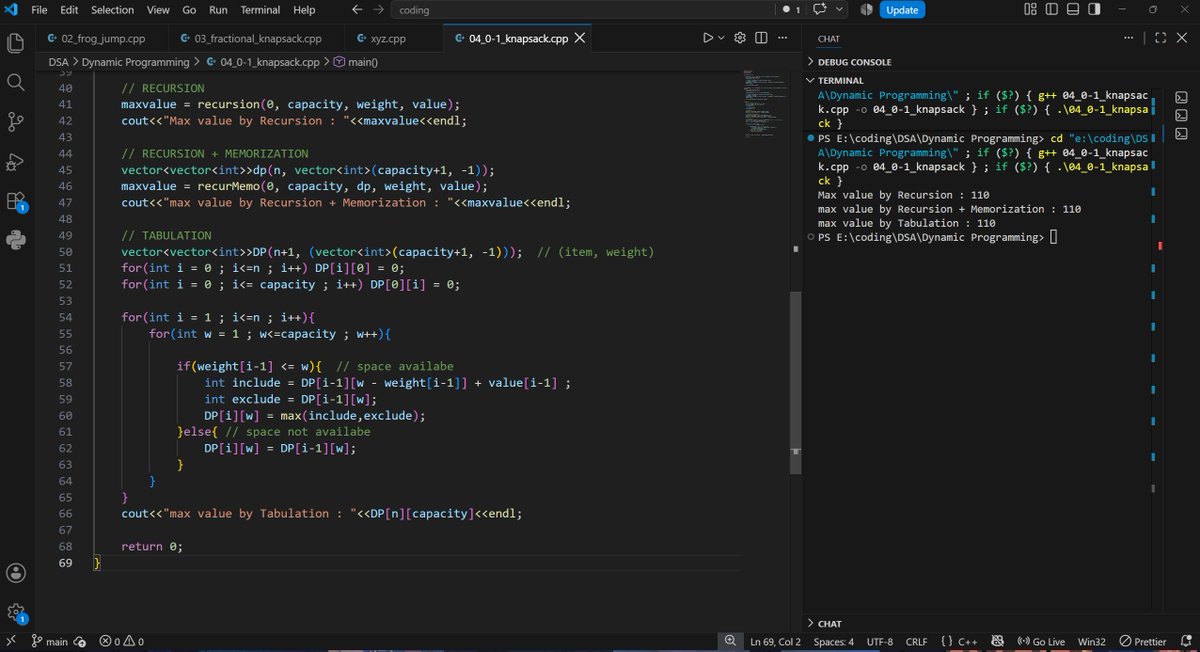Change Spaces: 4 indentation setting
This screenshot has width=1200, height=652.
(x=834, y=641)
